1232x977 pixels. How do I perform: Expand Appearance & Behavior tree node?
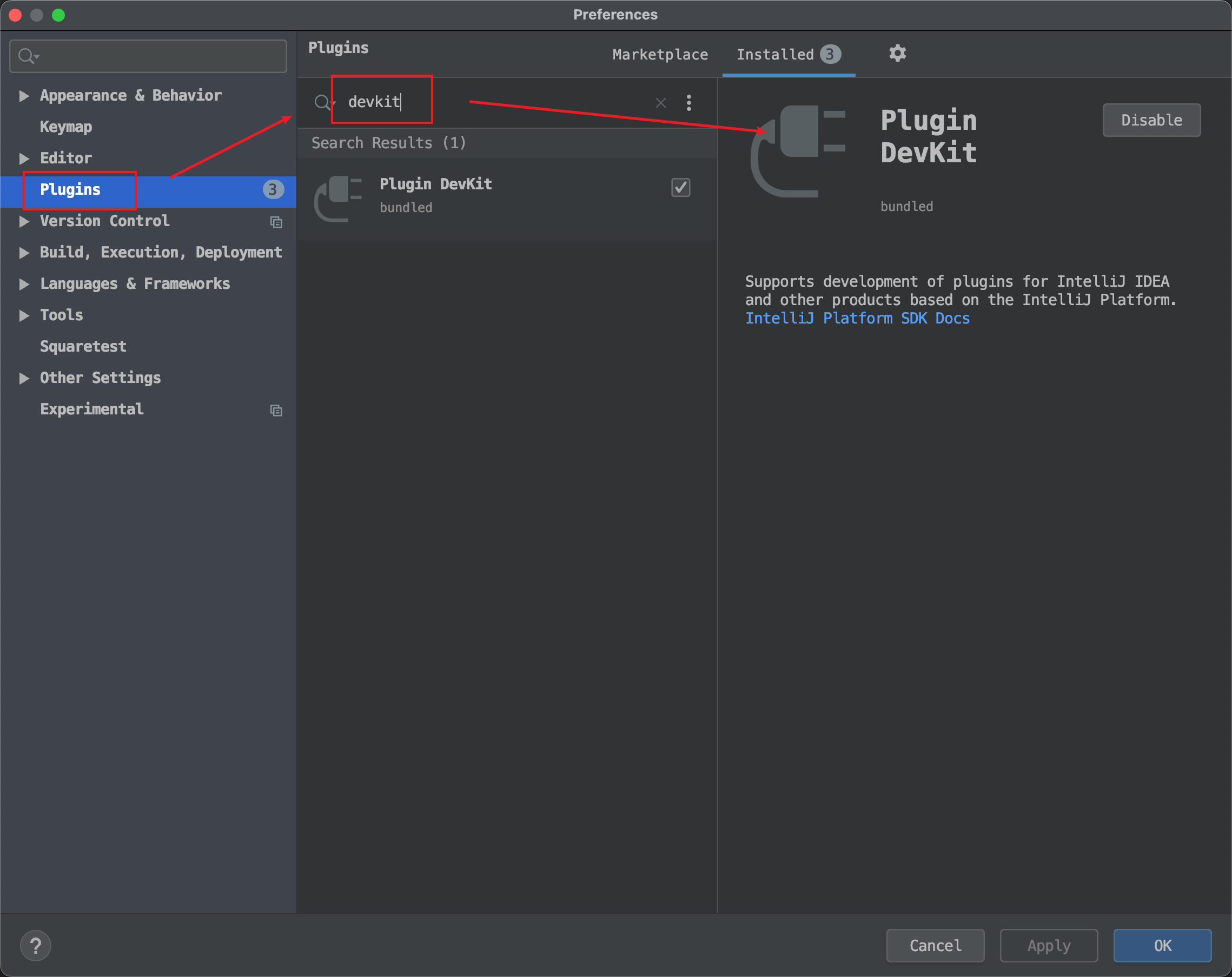[x=23, y=95]
